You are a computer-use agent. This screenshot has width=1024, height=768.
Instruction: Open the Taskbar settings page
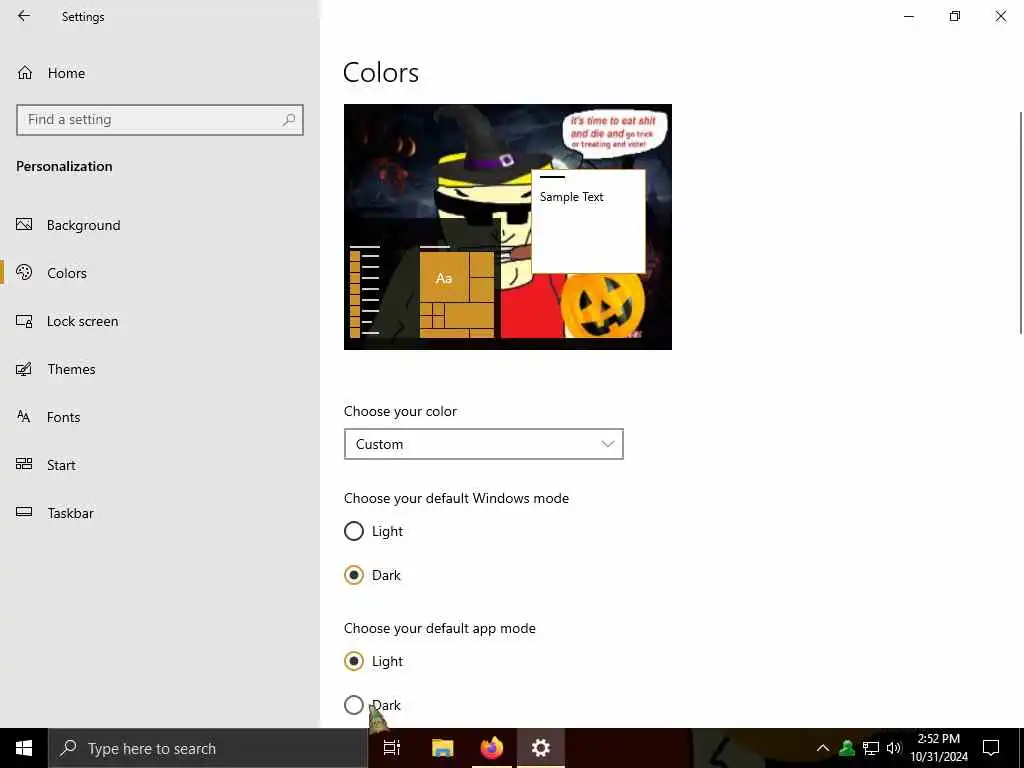(160, 513)
